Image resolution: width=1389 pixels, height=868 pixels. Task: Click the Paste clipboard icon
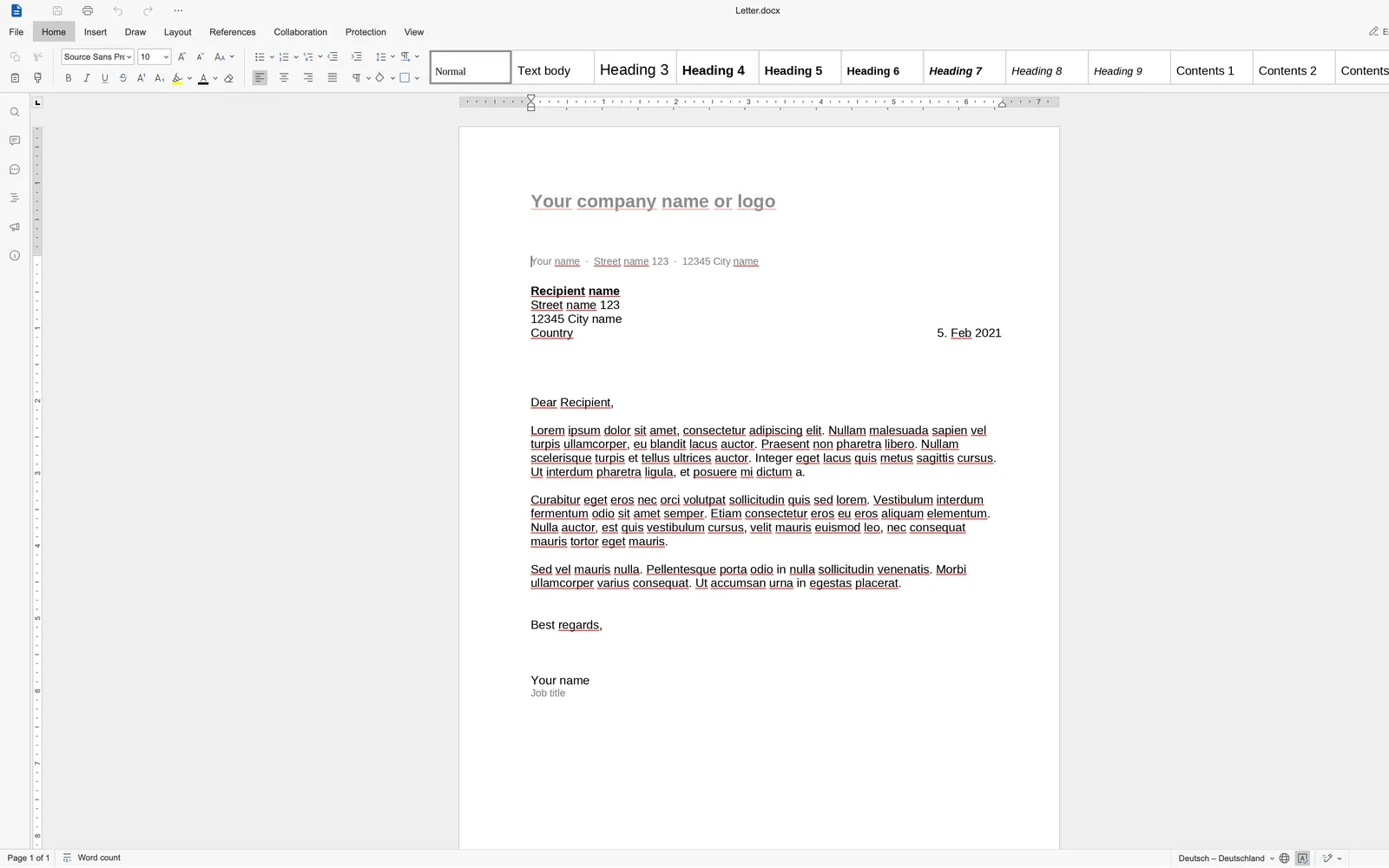click(x=15, y=78)
